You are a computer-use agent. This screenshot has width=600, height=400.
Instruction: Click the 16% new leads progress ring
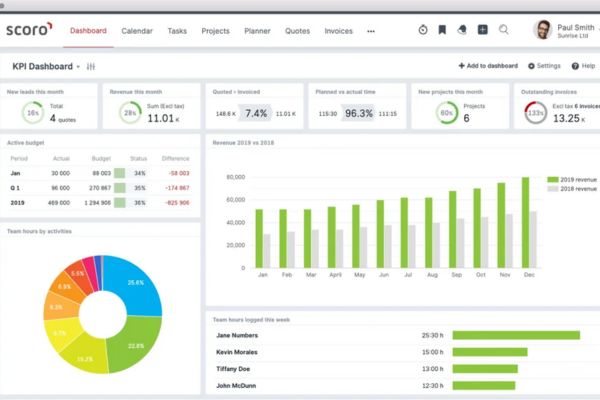(x=33, y=113)
